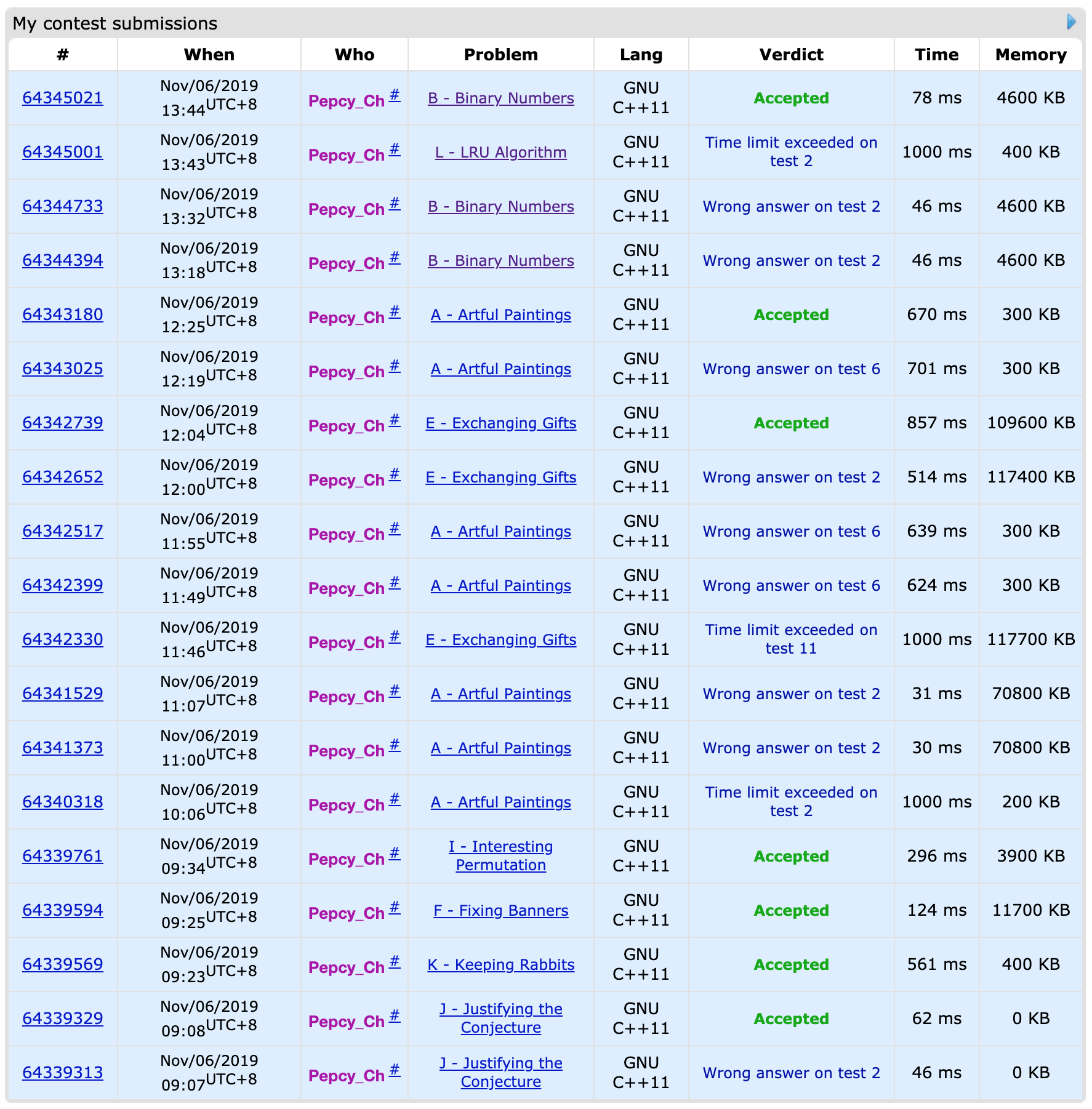Visit Pepcy_Ch profile in row 64339594
The width and height of the screenshot is (1092, 1109).
coord(346,914)
